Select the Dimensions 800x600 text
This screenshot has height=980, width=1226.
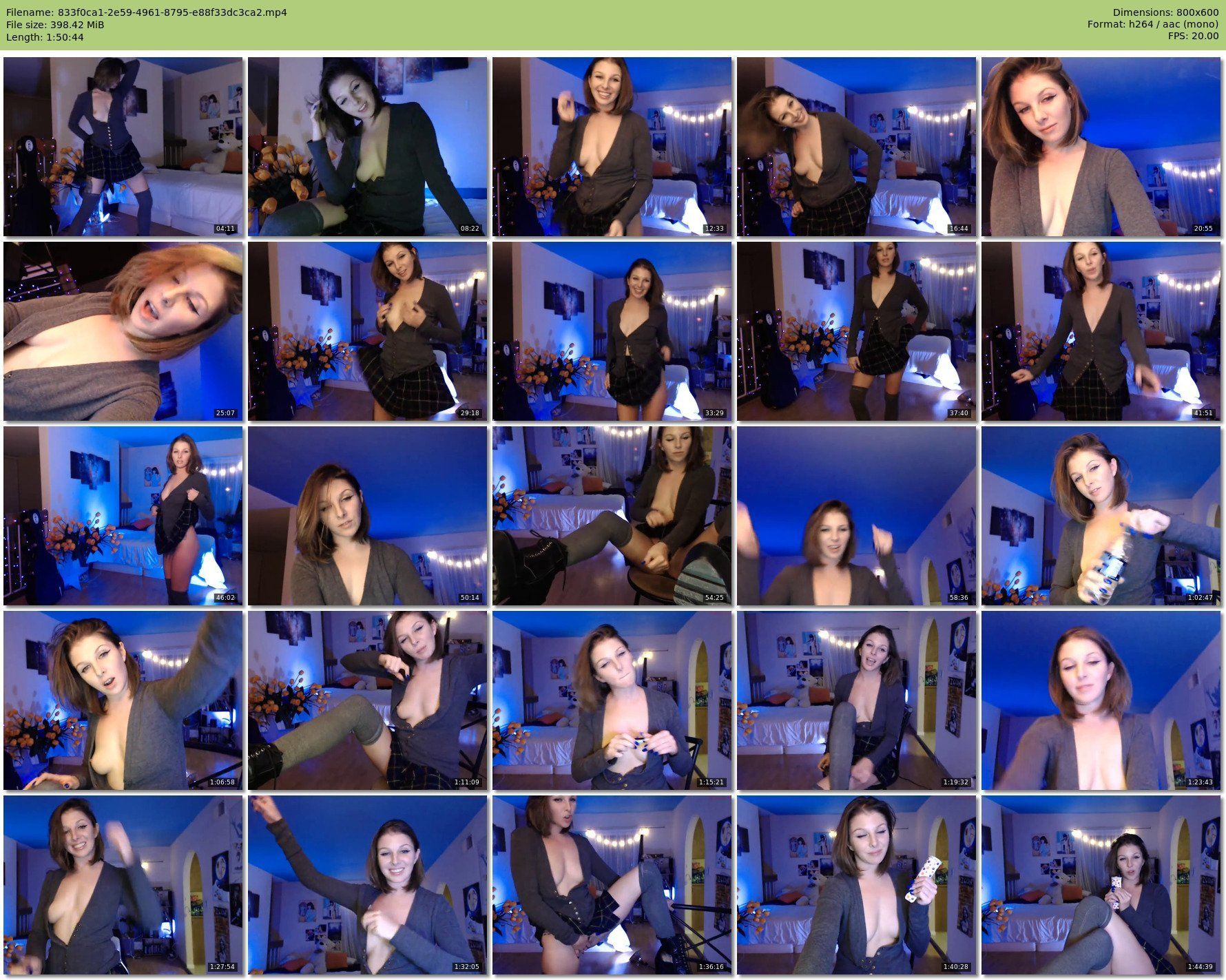[x=1165, y=12]
